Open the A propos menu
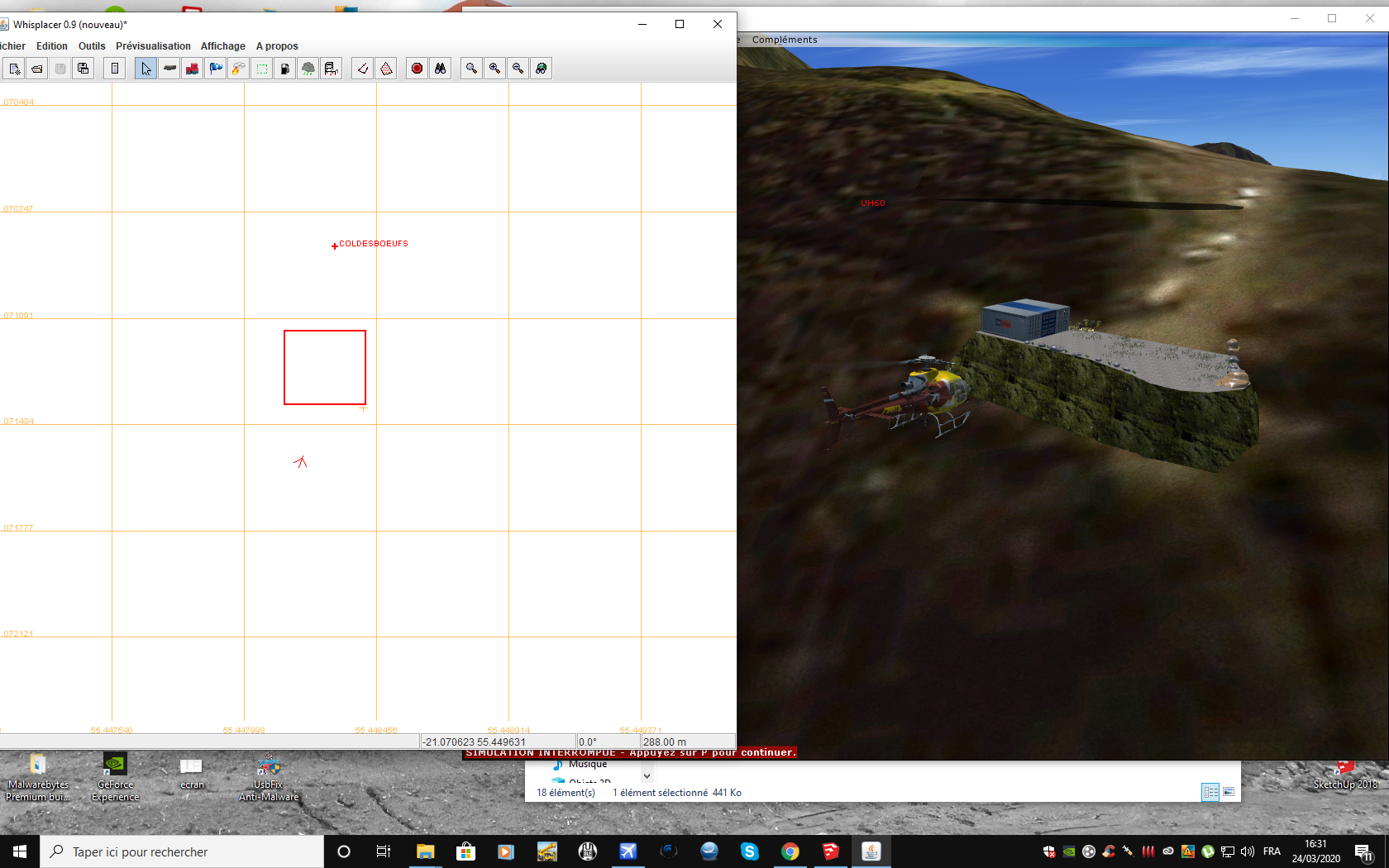This screenshot has width=1389, height=868. pos(277,46)
